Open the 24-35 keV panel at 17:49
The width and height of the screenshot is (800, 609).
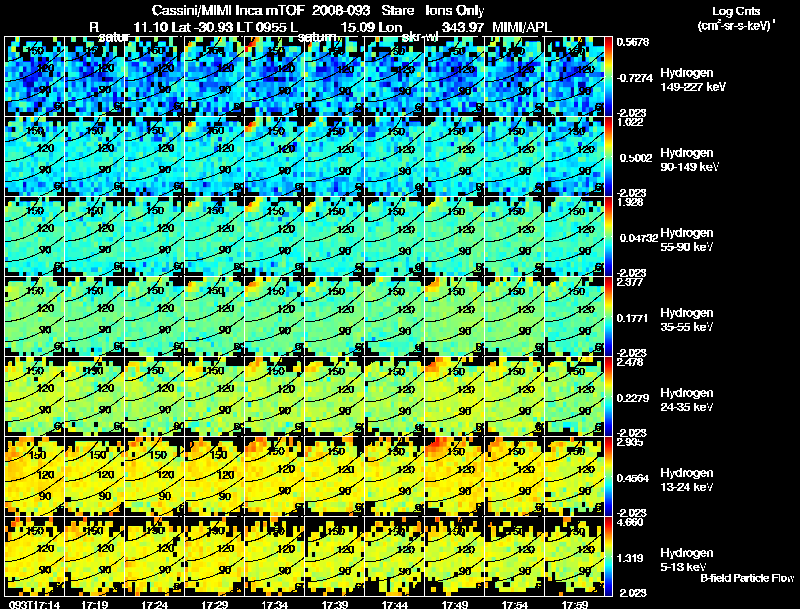[x=455, y=396]
